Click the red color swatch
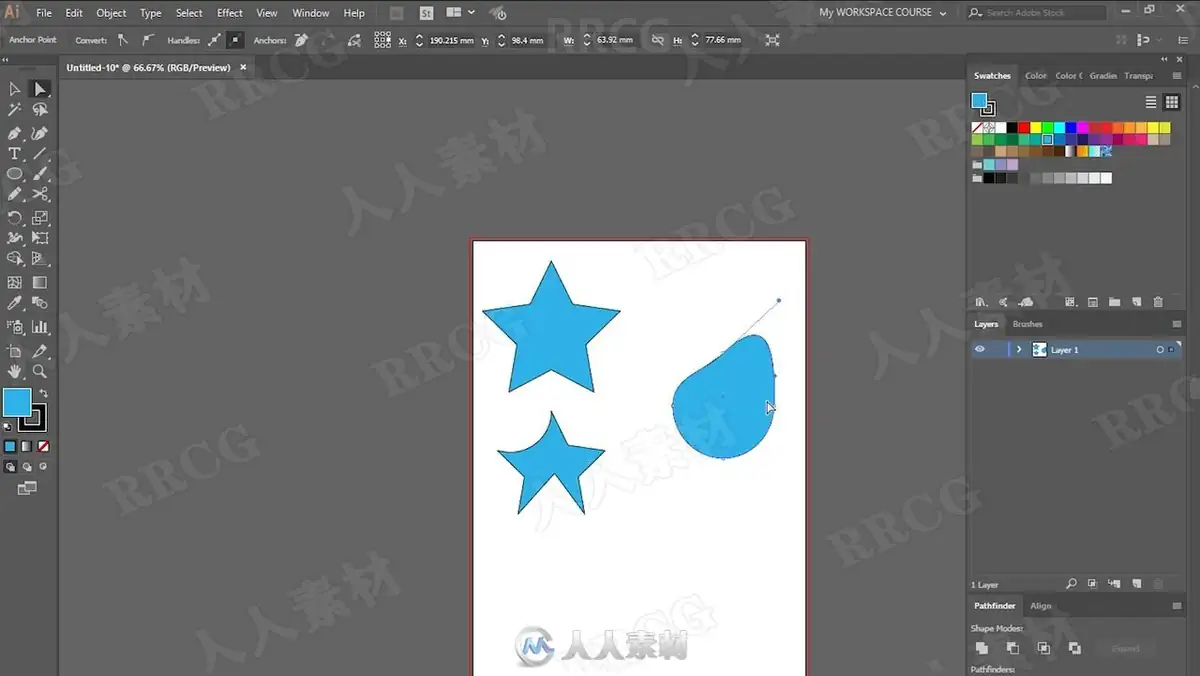1200x676 pixels. click(x=1024, y=128)
